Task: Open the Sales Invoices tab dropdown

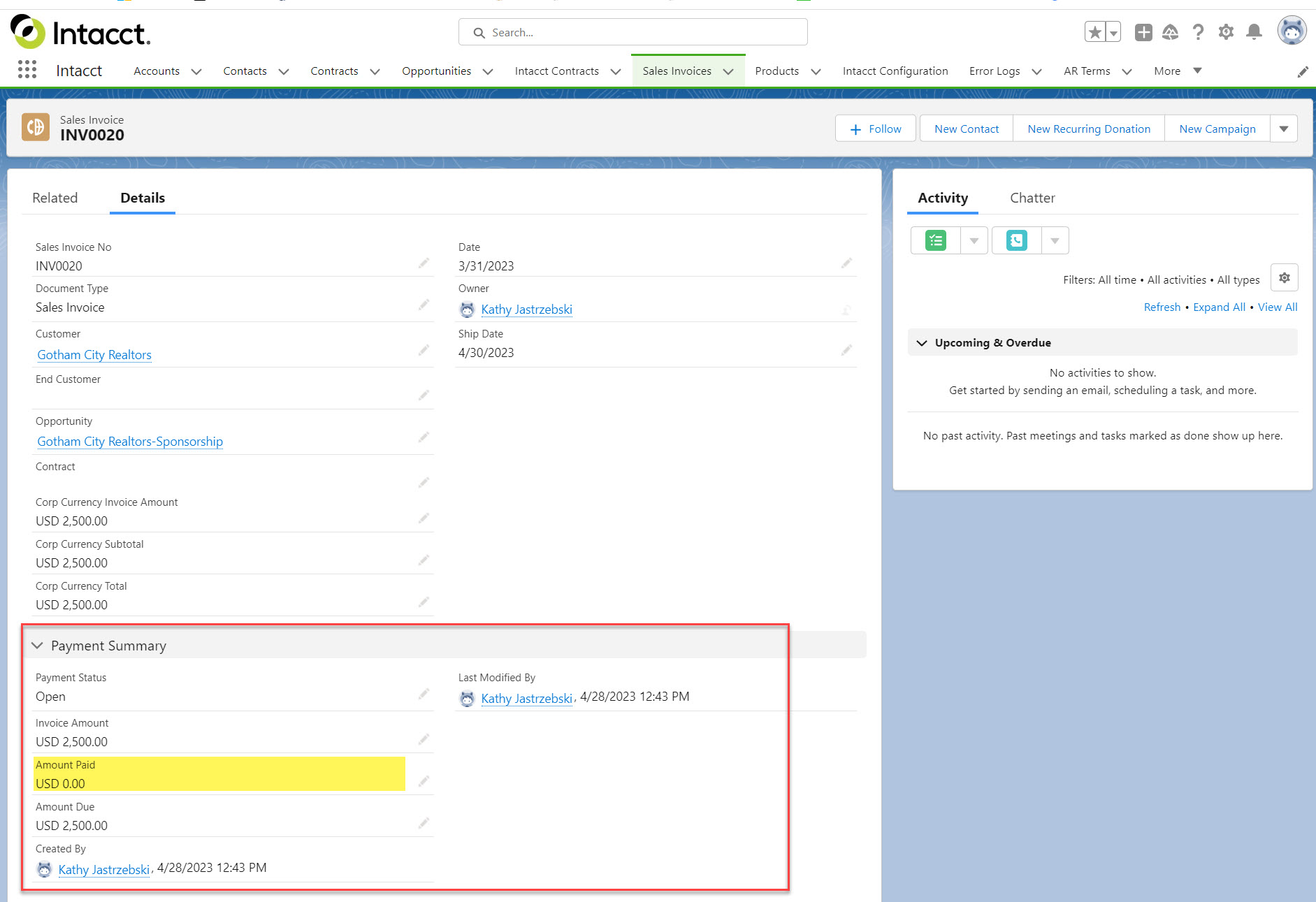Action: point(728,71)
